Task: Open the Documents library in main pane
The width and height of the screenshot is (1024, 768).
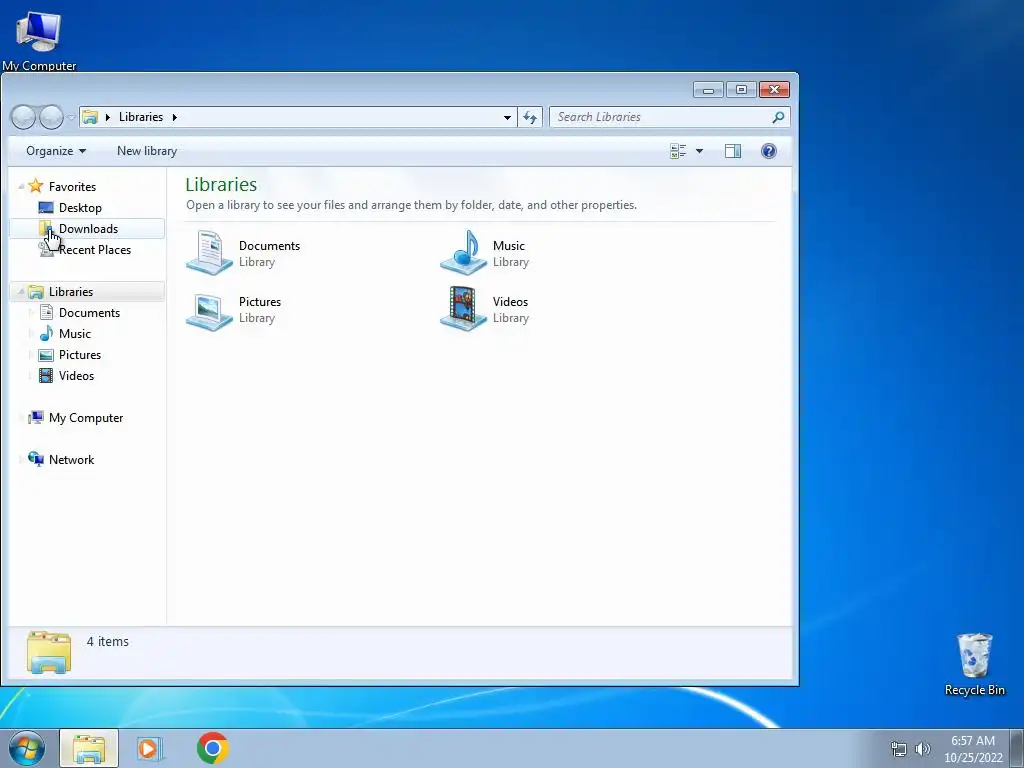Action: (243, 253)
